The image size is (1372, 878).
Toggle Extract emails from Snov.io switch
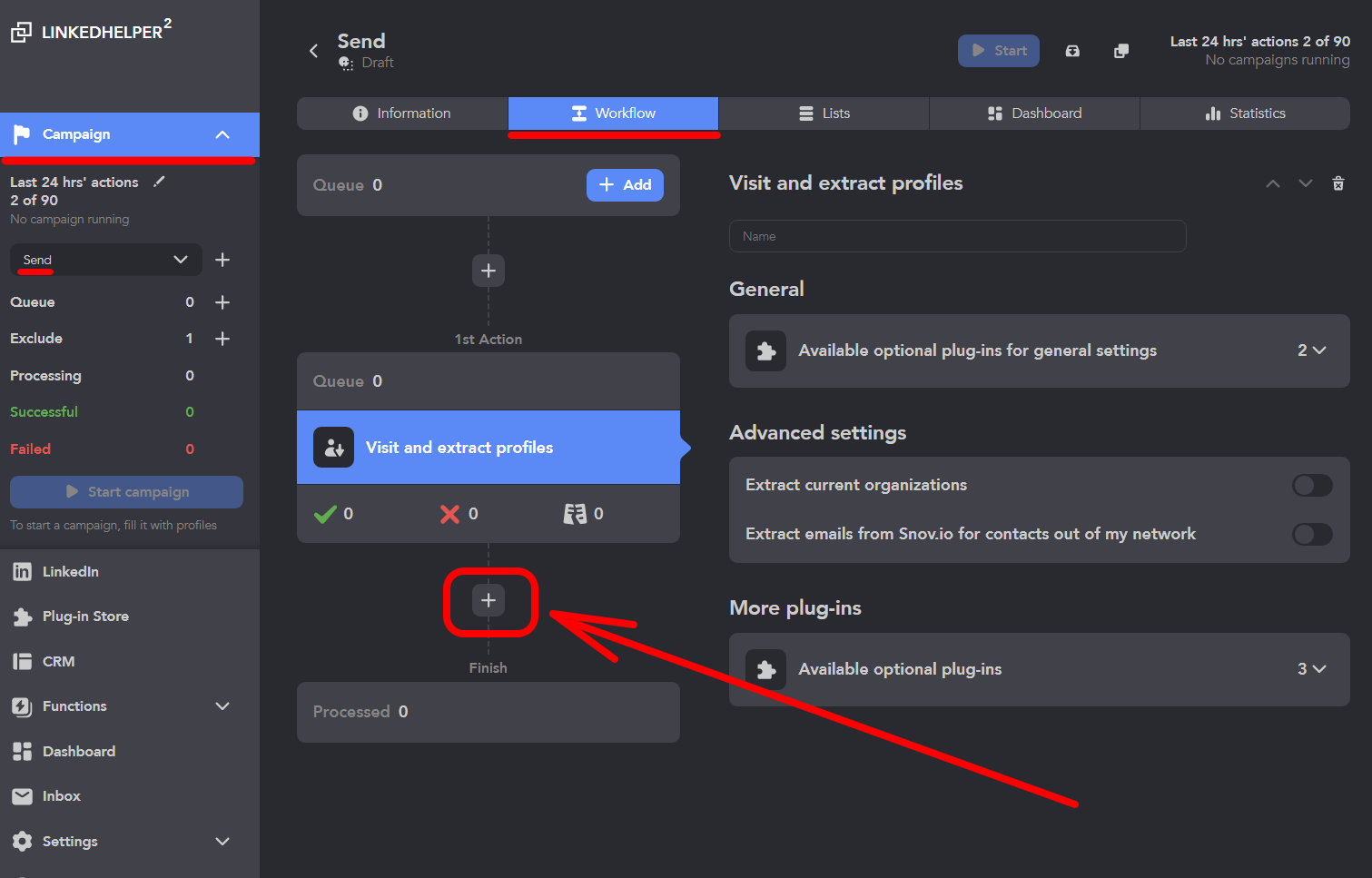[x=1311, y=534]
